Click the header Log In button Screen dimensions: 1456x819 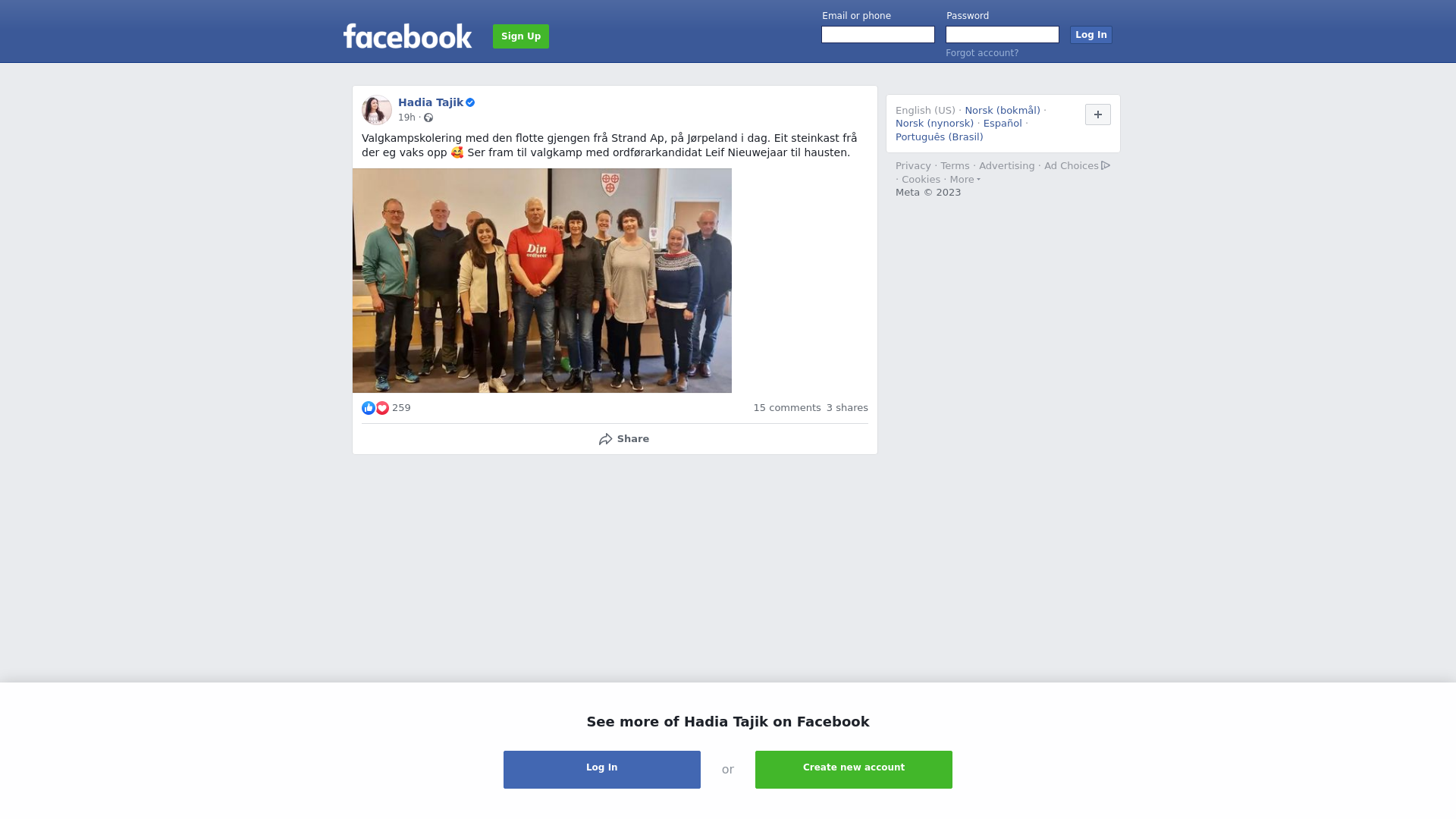tap(1091, 35)
